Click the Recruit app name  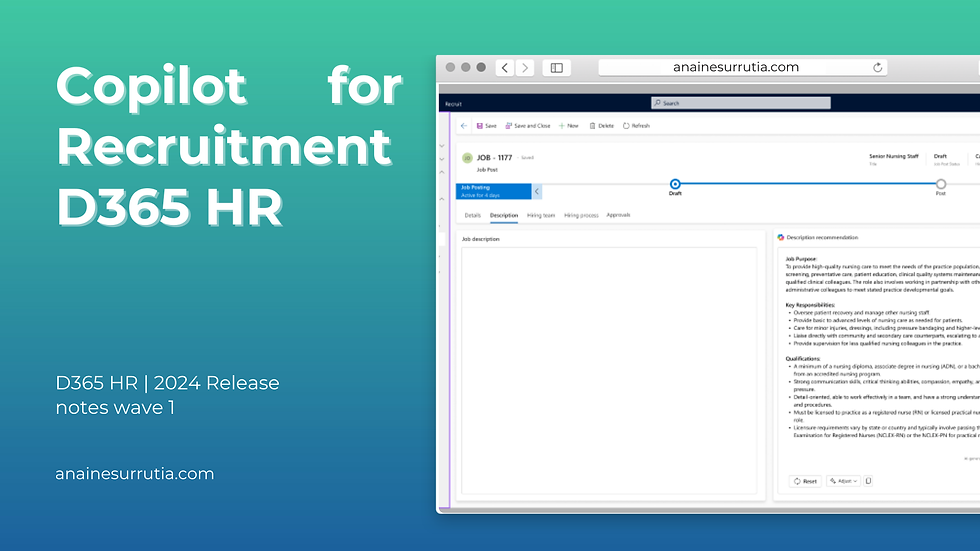coord(453,104)
